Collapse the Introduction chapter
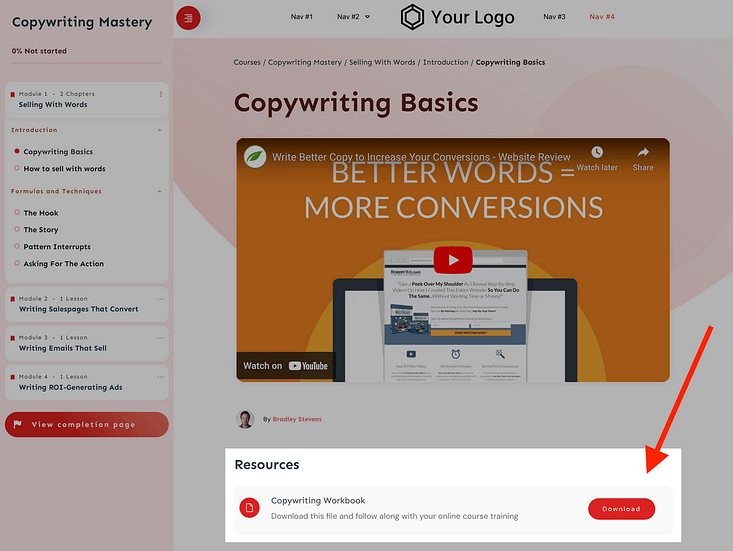This screenshot has height=551, width=733. [159, 130]
